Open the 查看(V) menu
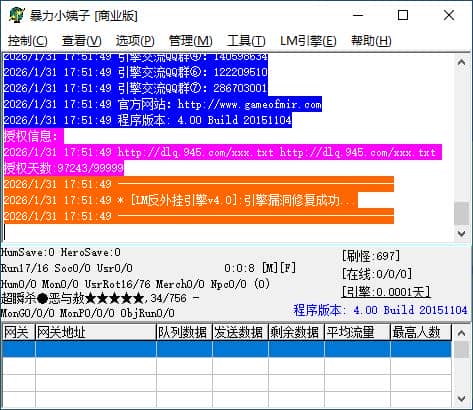Viewport: 473px width, 410px height. click(81, 41)
